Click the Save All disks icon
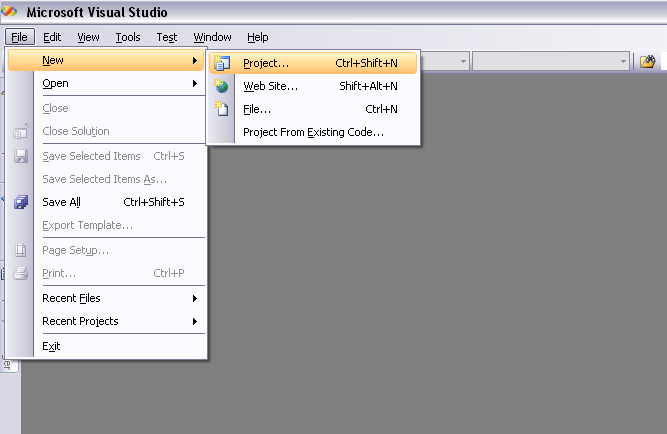The width and height of the screenshot is (667, 434). pyautogui.click(x=21, y=202)
